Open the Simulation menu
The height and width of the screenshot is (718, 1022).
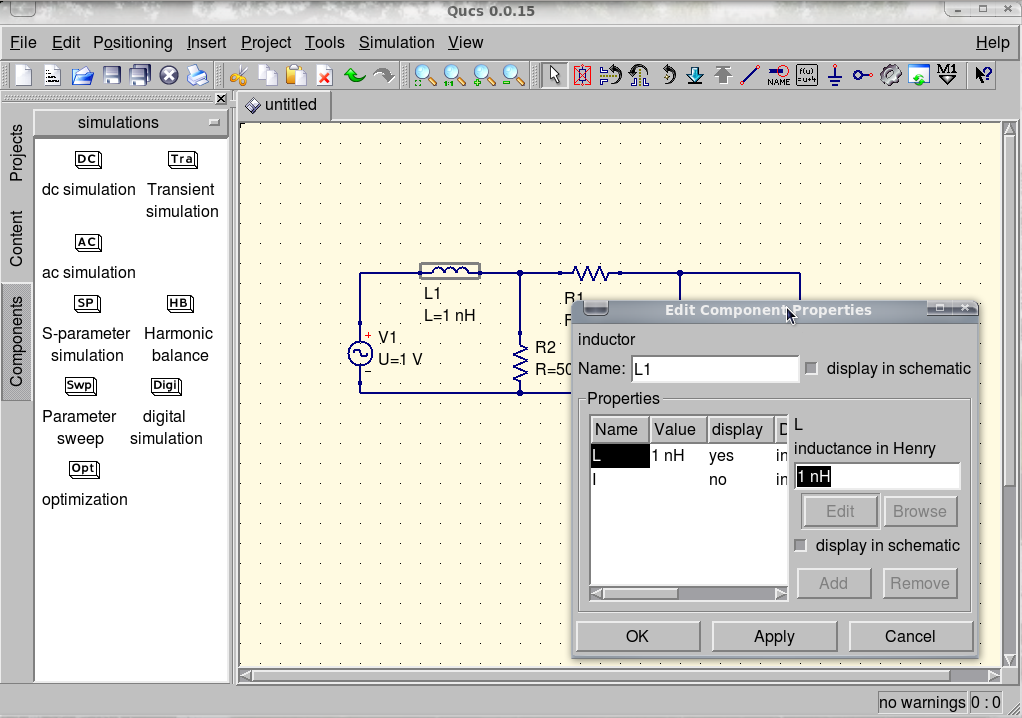pyautogui.click(x=396, y=42)
